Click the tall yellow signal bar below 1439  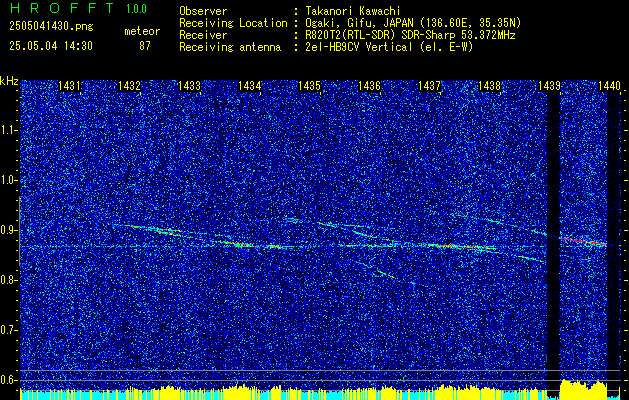tap(583, 389)
